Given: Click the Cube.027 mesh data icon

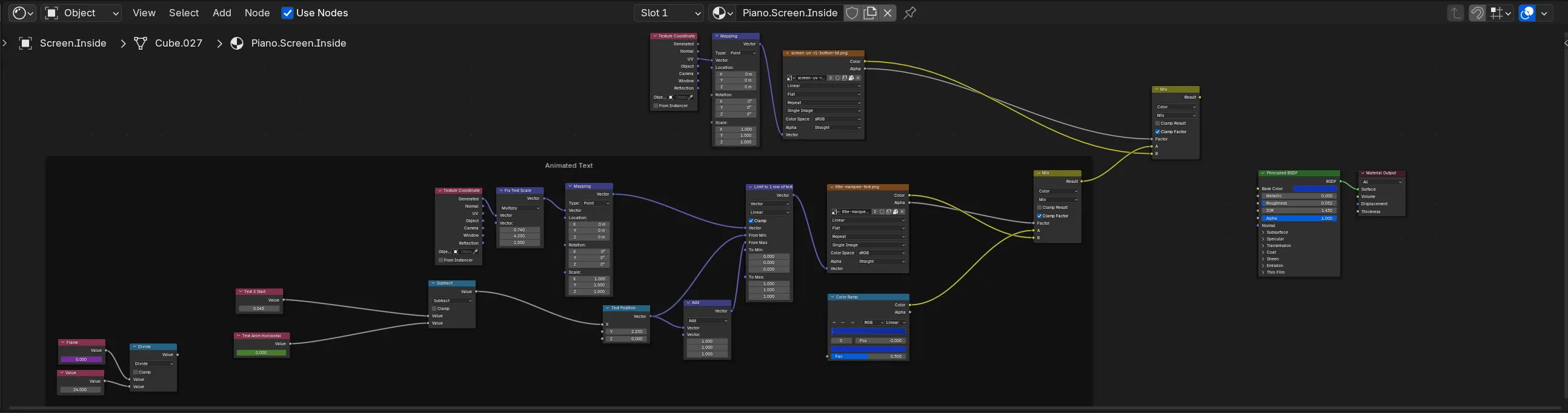Looking at the screenshot, I should pos(141,43).
